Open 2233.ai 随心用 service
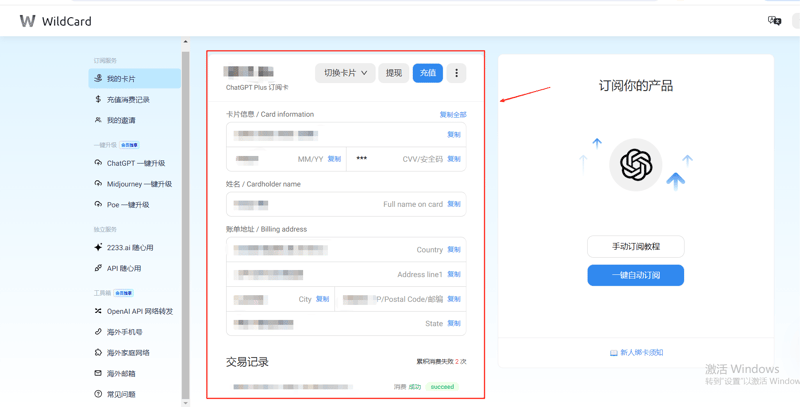This screenshot has width=800, height=407. (x=130, y=247)
